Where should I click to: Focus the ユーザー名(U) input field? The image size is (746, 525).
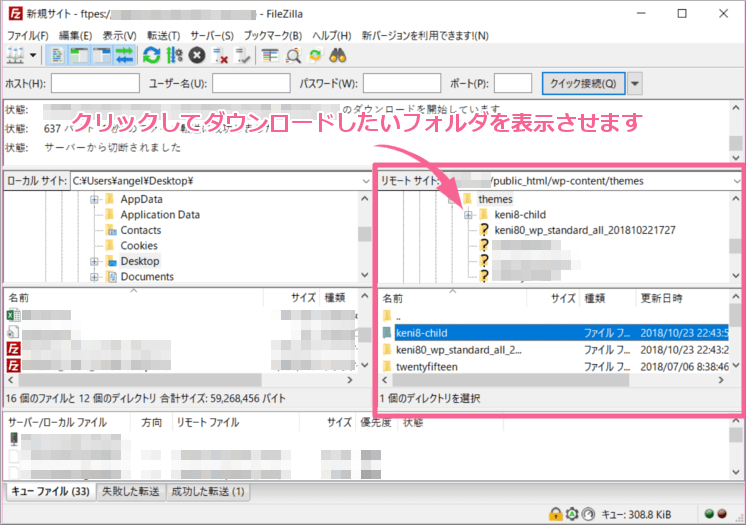tap(251, 83)
